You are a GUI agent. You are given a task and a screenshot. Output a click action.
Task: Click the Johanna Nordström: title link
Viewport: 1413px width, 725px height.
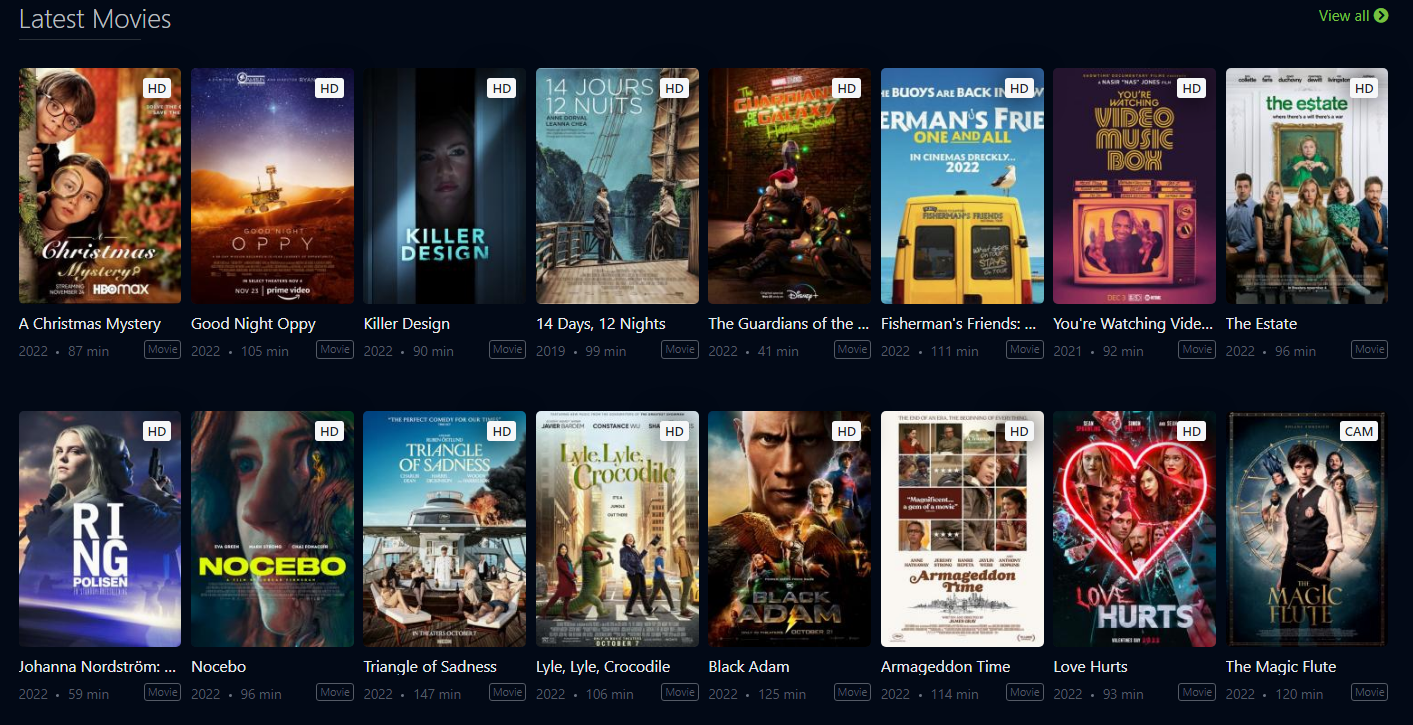(x=97, y=667)
